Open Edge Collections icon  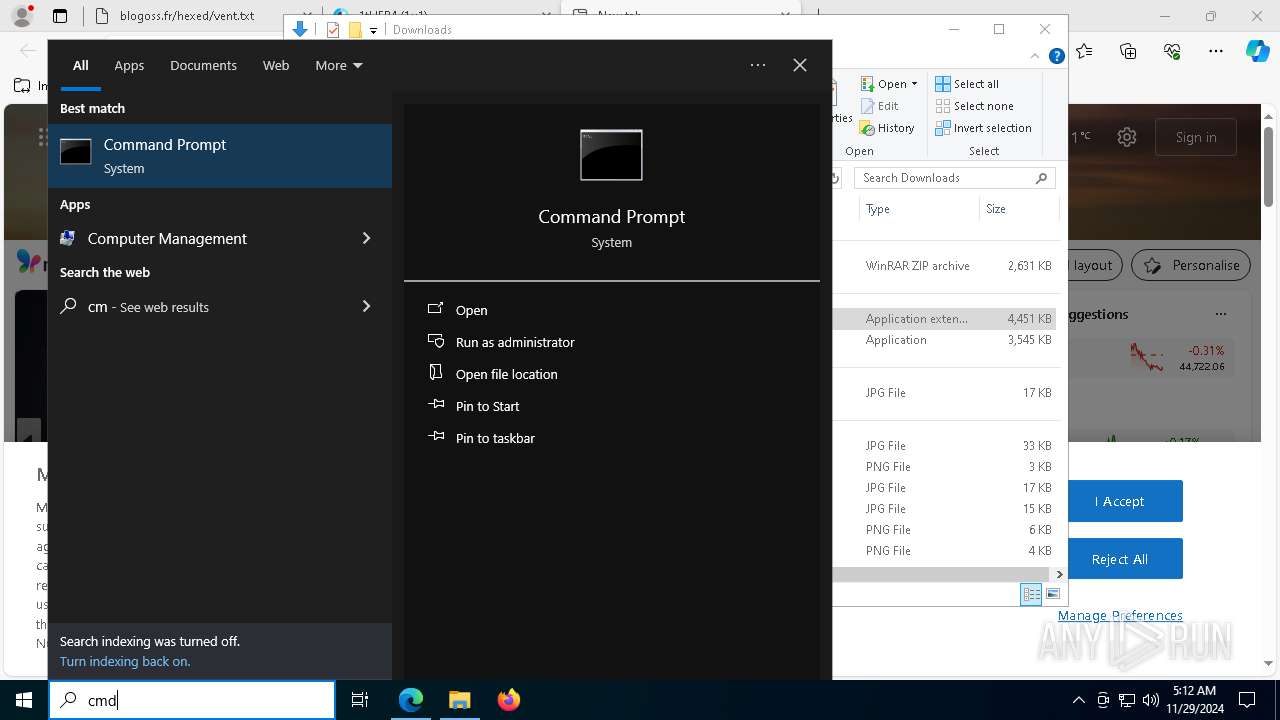(x=1128, y=51)
